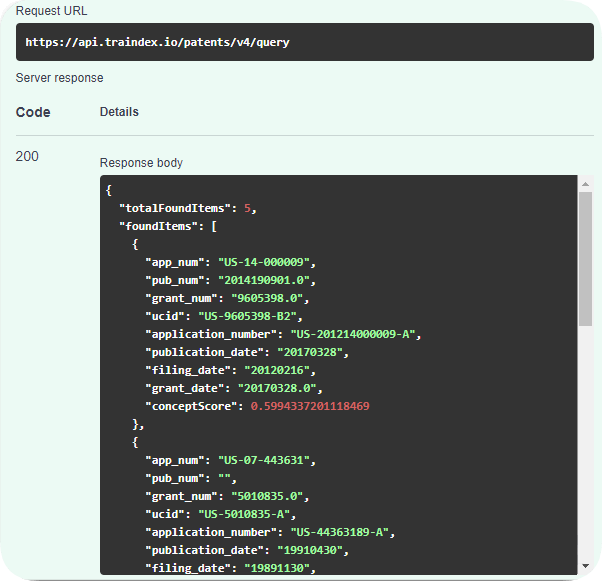The image size is (602, 581).
Task: Click the scrollbar up arrow in response body
Action: (585, 185)
